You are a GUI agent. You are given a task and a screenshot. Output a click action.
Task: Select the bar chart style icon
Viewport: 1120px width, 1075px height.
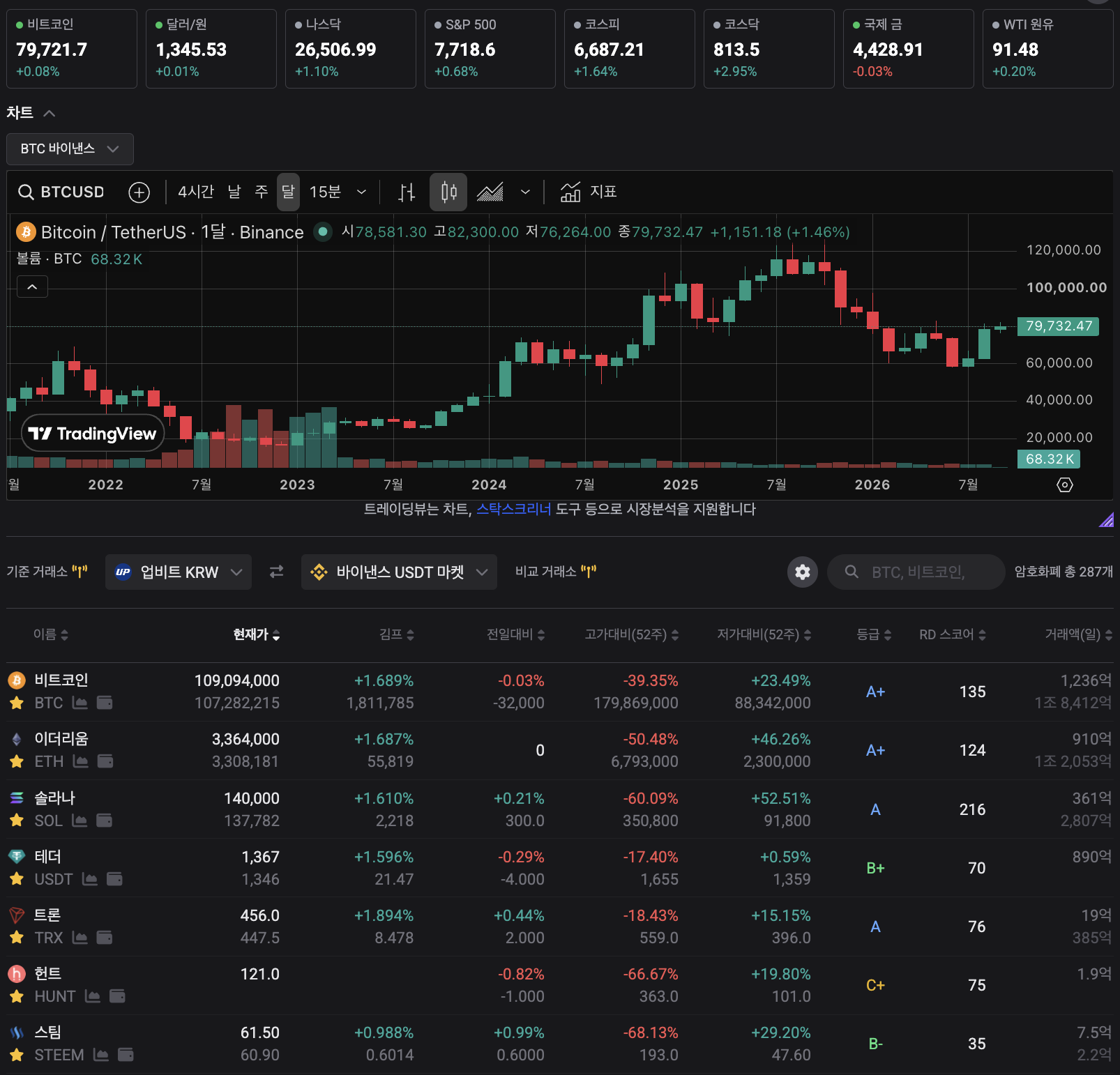coord(407,192)
